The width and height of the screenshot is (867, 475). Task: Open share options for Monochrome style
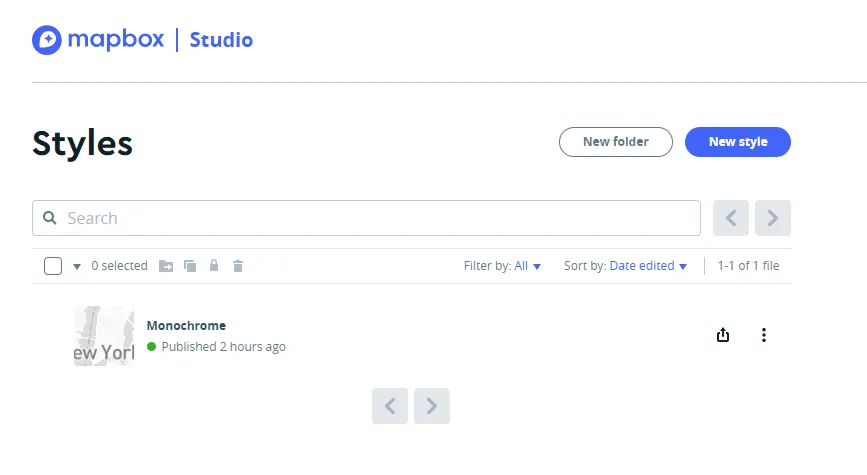point(724,335)
